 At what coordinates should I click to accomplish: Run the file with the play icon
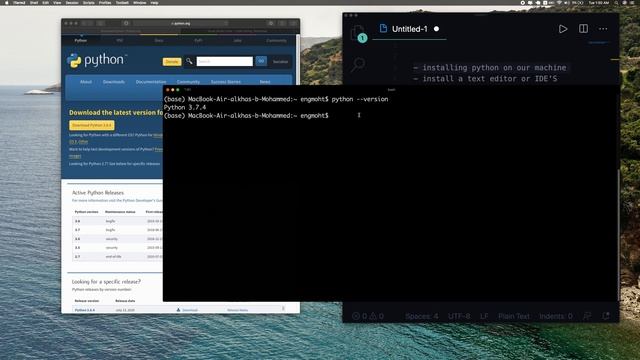[563, 29]
